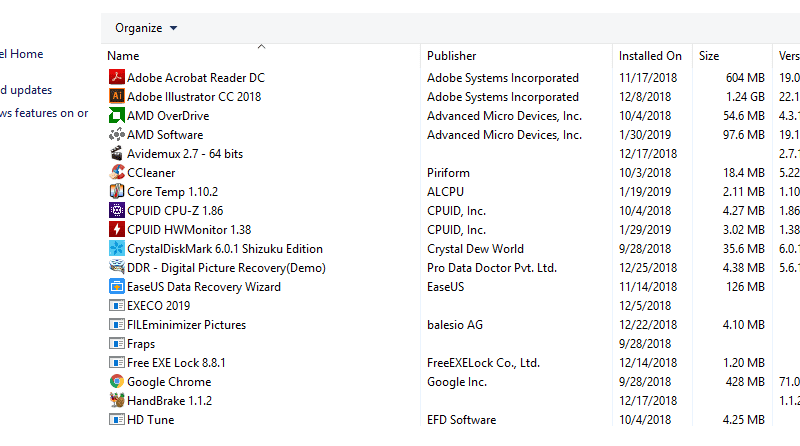Select the AMD OverDrive program name
This screenshot has width=800, height=446.
click(168, 116)
